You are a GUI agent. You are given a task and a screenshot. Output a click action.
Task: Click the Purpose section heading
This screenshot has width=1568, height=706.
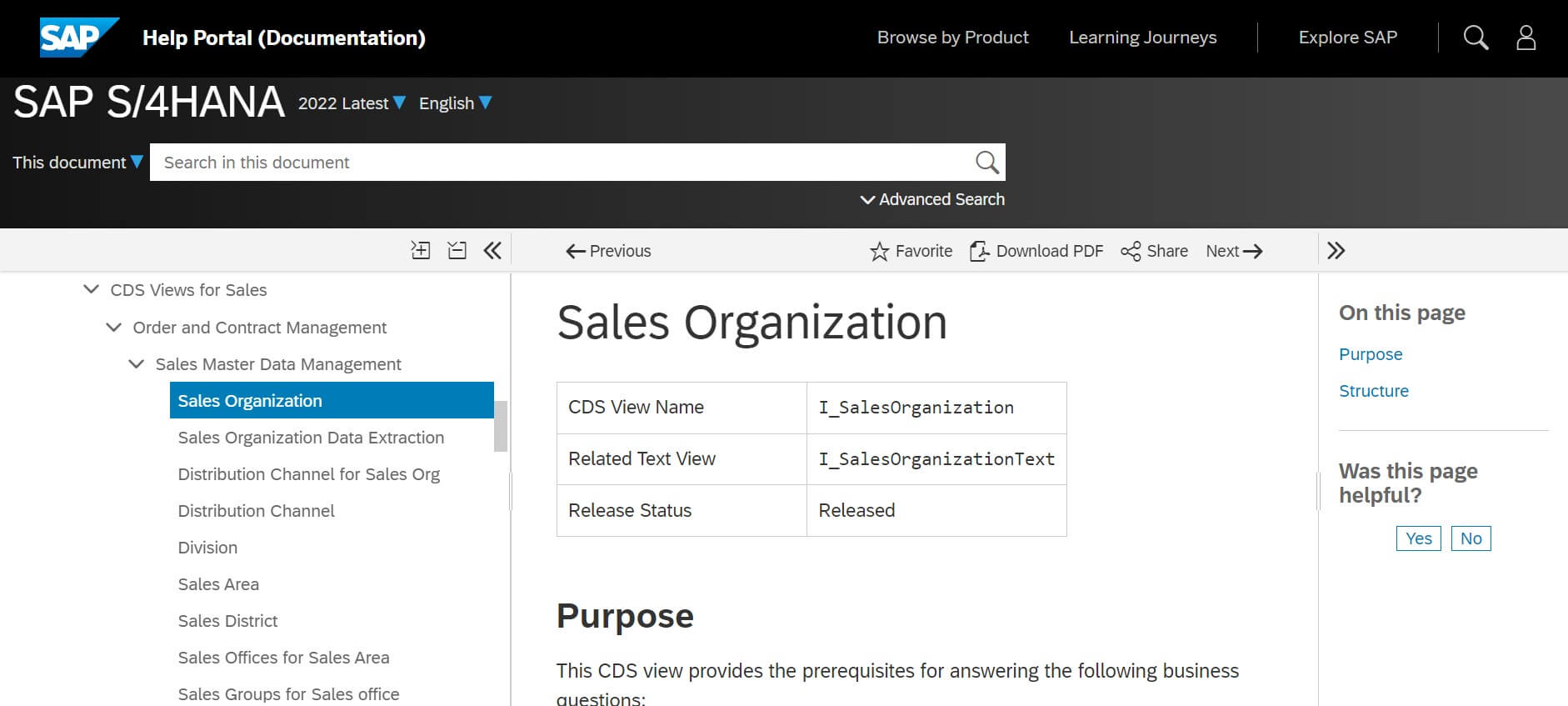tap(625, 616)
